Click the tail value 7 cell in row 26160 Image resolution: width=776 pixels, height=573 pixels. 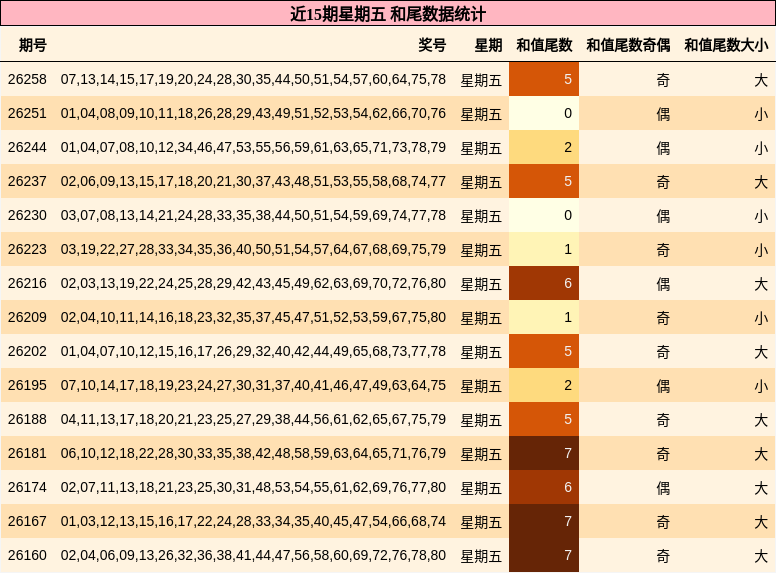tap(544, 555)
